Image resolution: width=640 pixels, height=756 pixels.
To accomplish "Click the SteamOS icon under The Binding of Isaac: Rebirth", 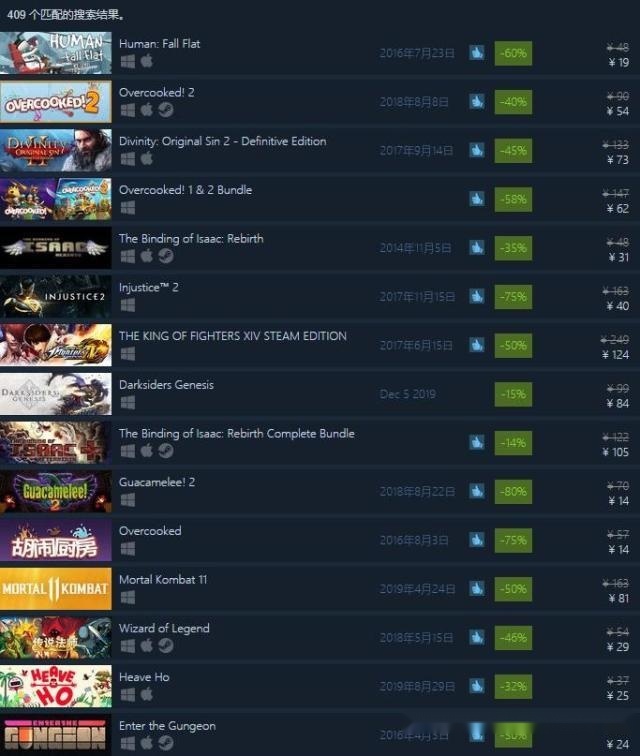I will 165,256.
